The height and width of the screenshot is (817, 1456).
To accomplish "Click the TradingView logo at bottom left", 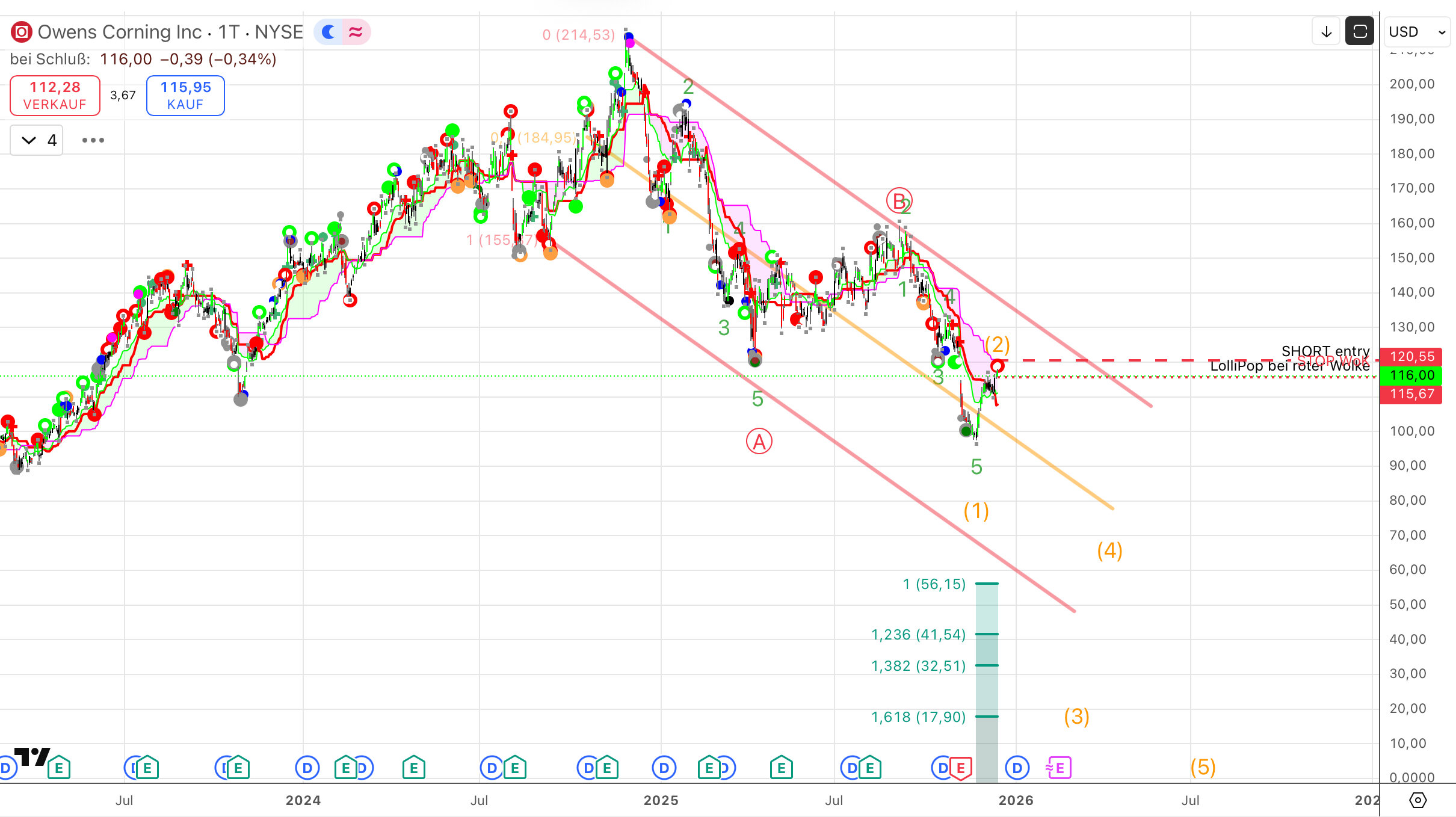I will click(x=31, y=757).
